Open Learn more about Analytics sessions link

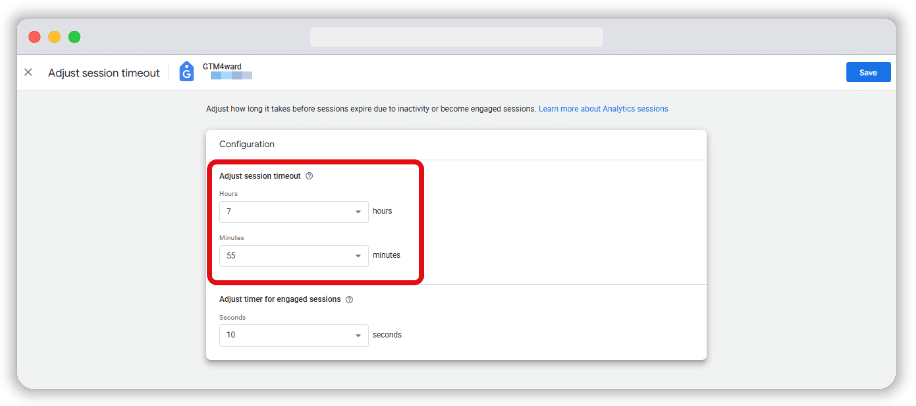click(x=603, y=109)
